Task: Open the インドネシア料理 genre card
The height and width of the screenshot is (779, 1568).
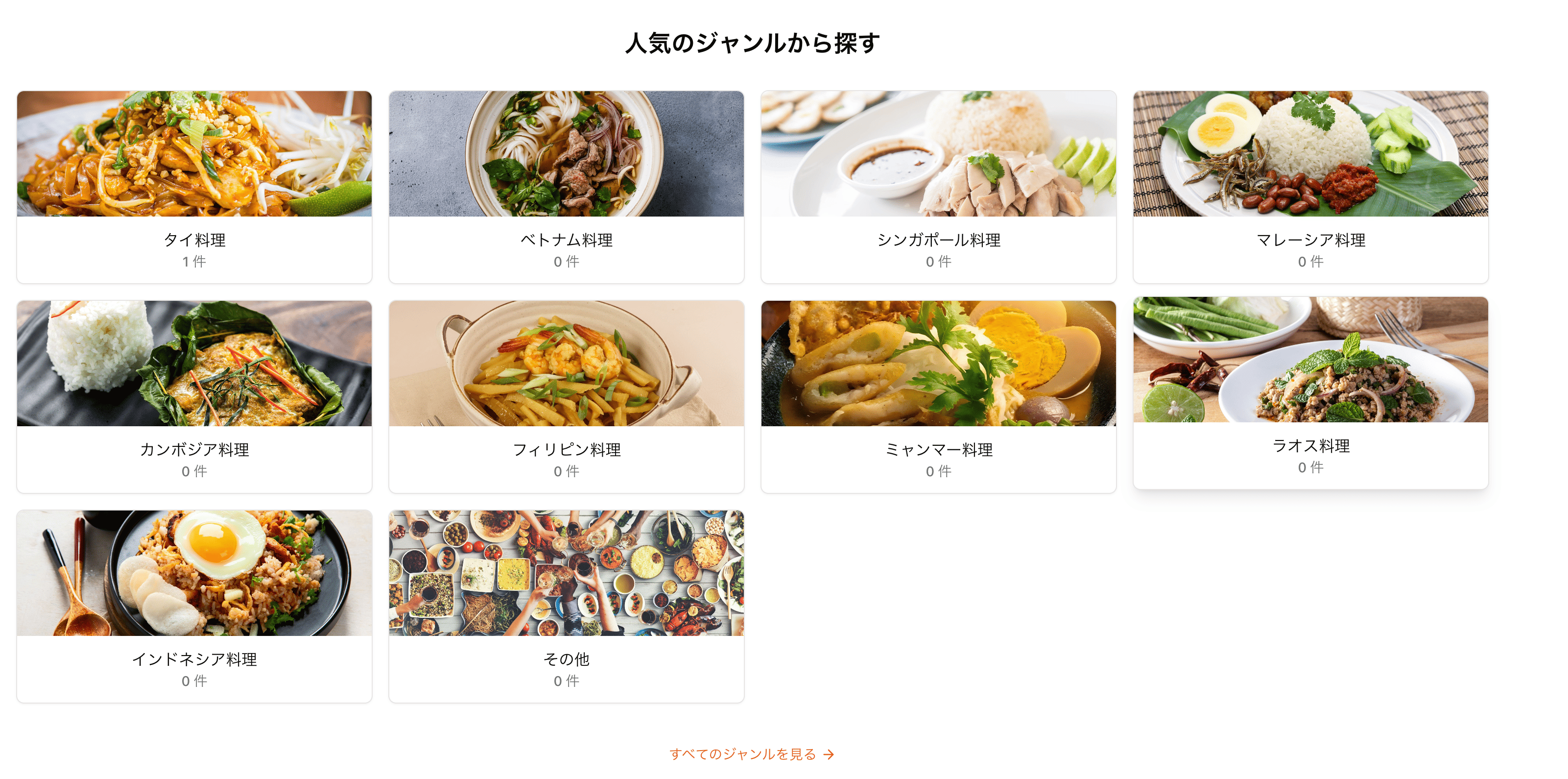Action: [194, 606]
